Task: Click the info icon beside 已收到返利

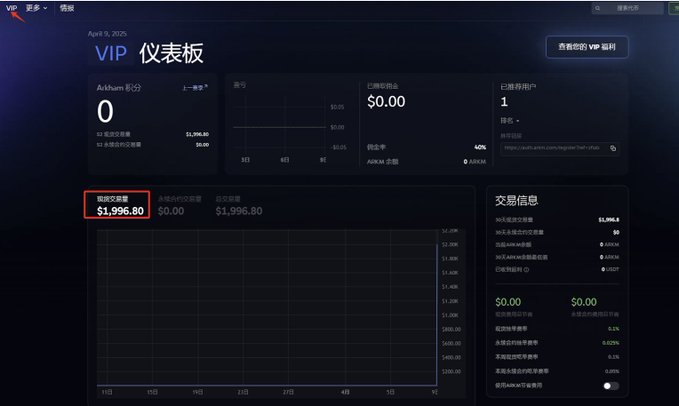Action: pyautogui.click(x=526, y=269)
